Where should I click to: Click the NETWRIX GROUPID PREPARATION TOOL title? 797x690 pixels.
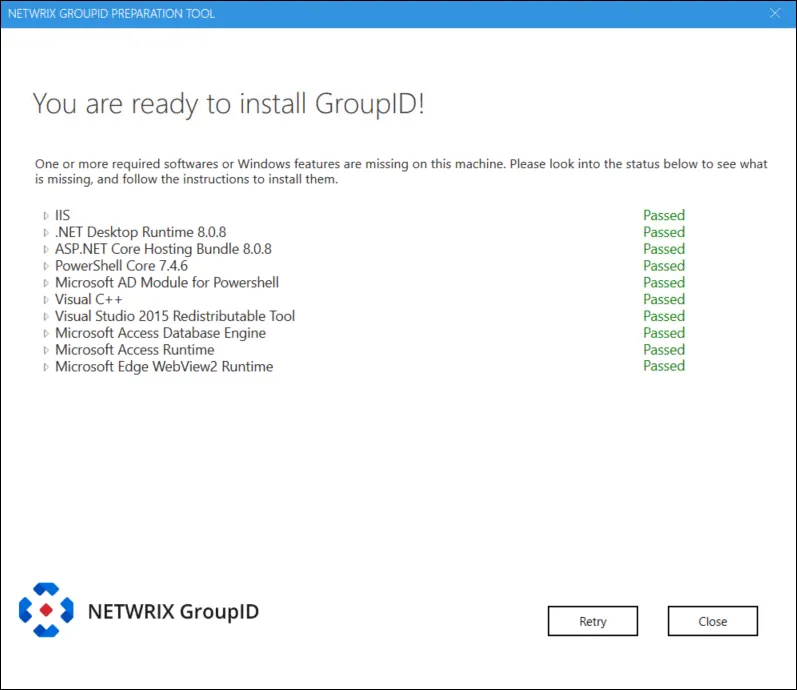point(111,14)
